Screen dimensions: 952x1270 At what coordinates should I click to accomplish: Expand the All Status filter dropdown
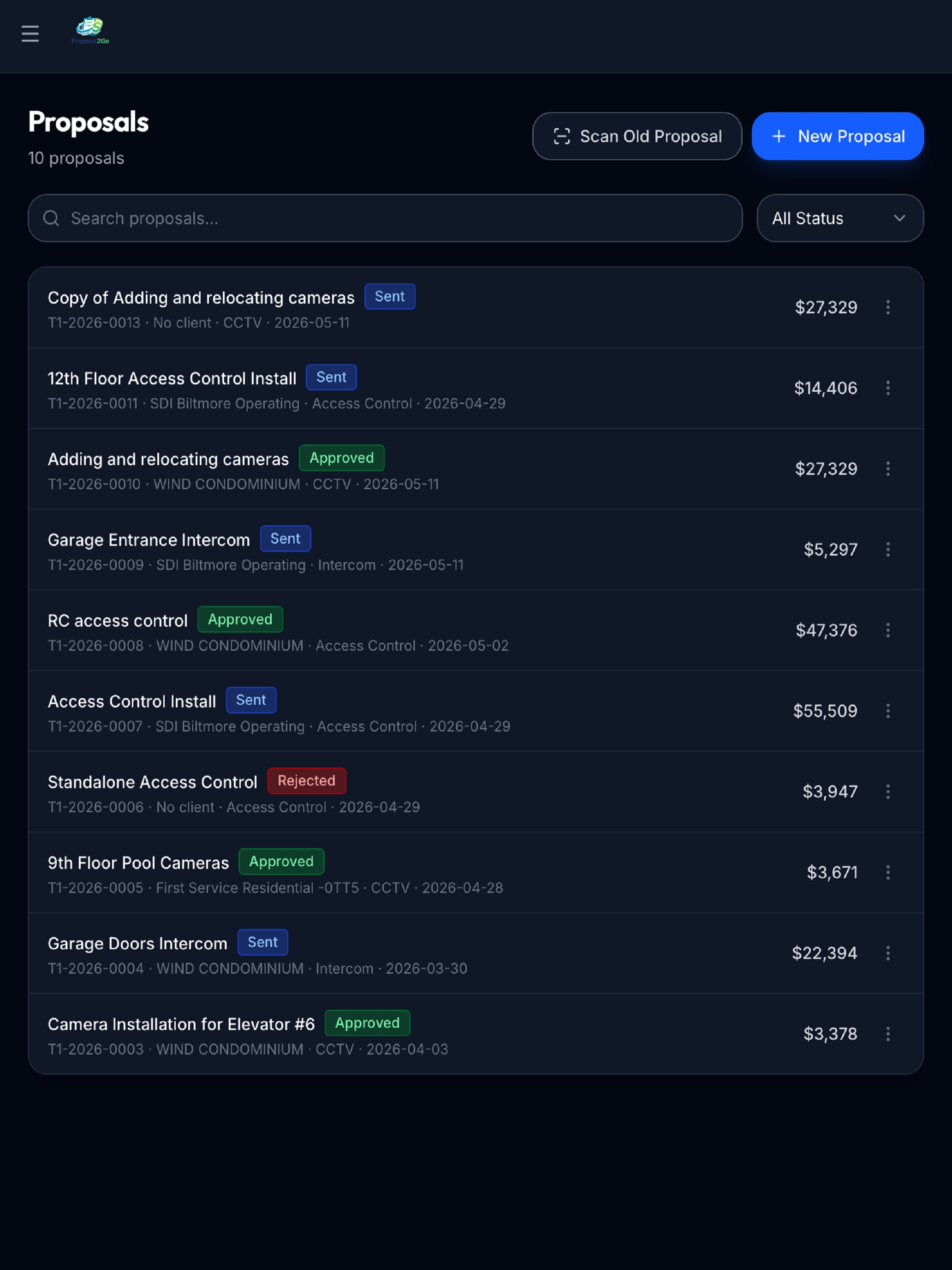click(840, 218)
